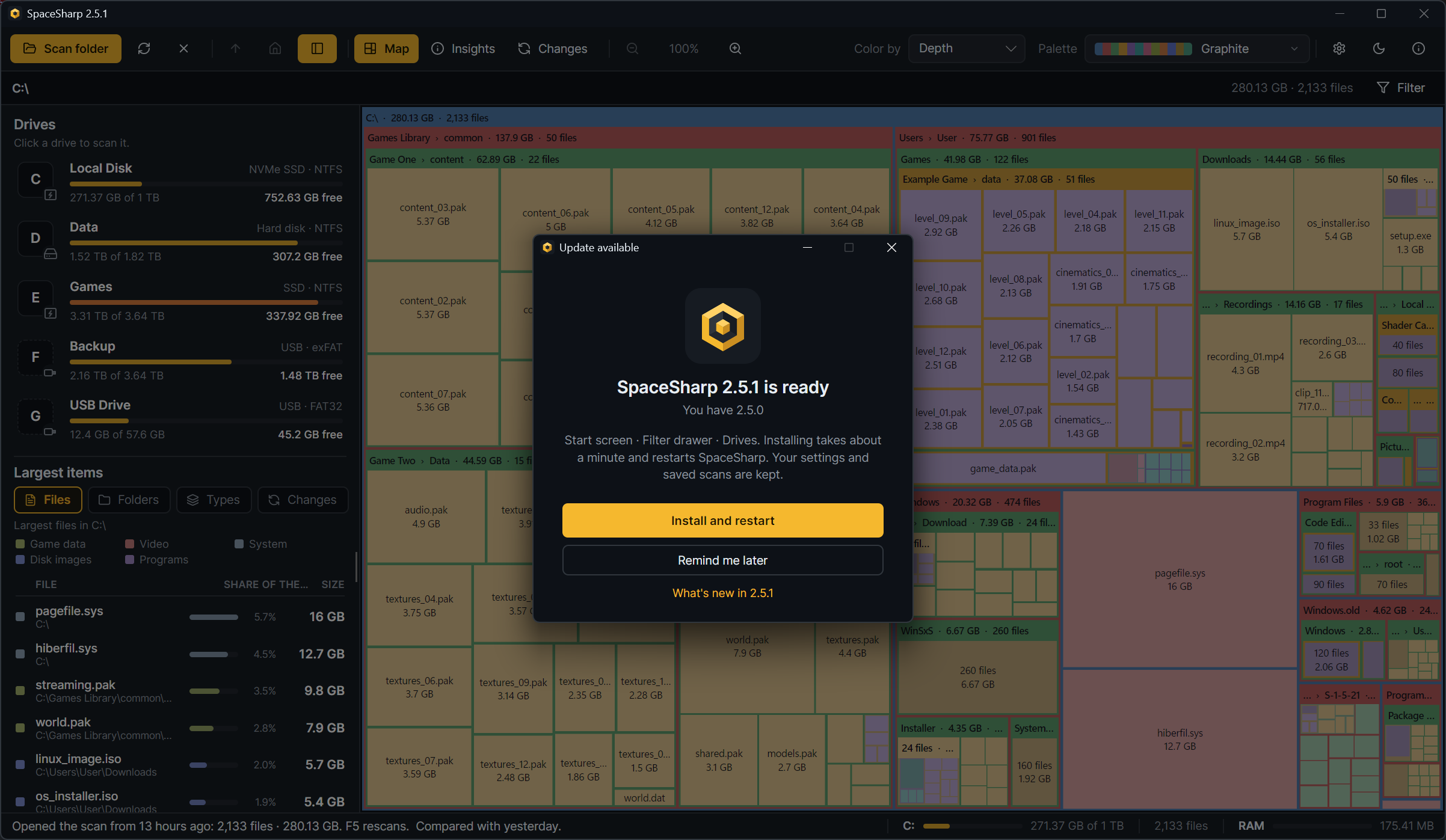
Task: Toggle the Programs legend filter
Action: (156, 560)
